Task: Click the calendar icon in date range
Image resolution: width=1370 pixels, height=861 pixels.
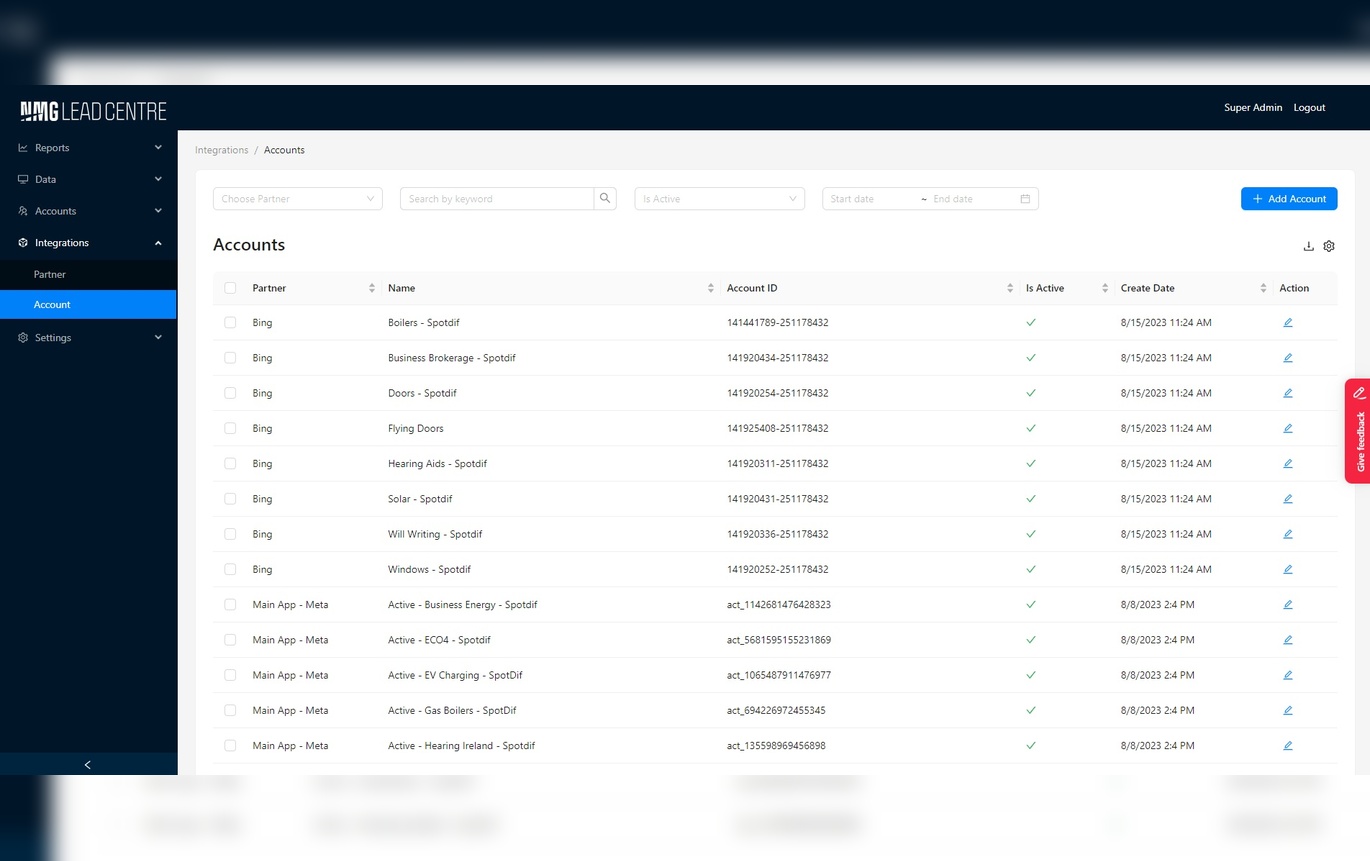Action: pos(1025,199)
